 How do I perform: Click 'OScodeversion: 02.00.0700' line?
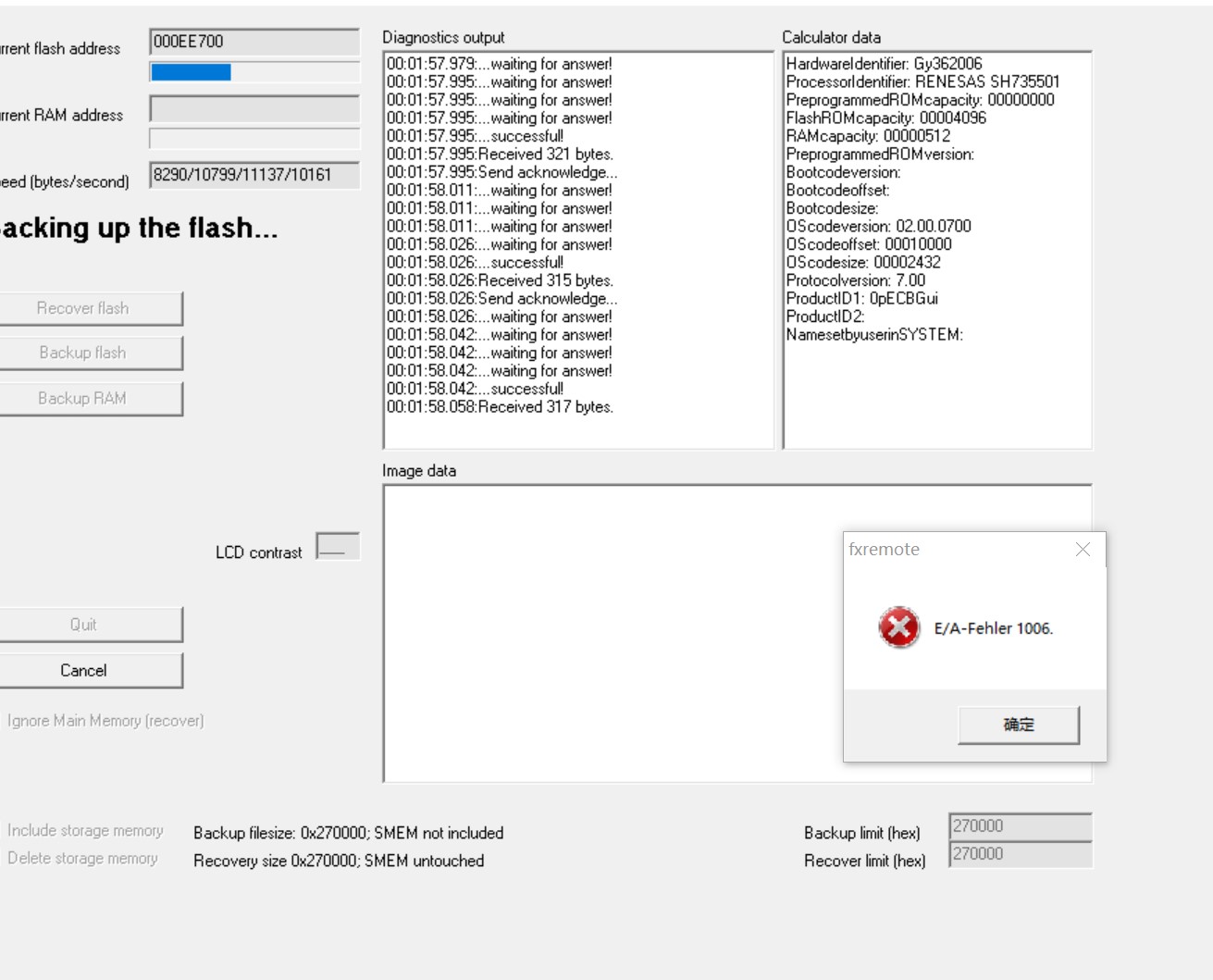[x=879, y=227]
